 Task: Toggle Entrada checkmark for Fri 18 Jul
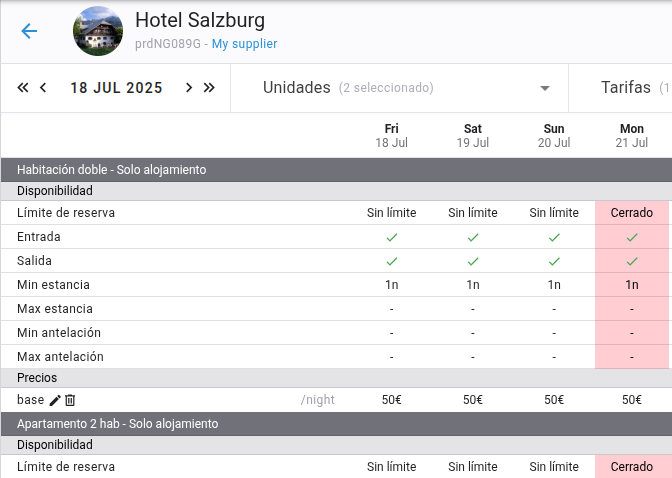[x=392, y=237]
